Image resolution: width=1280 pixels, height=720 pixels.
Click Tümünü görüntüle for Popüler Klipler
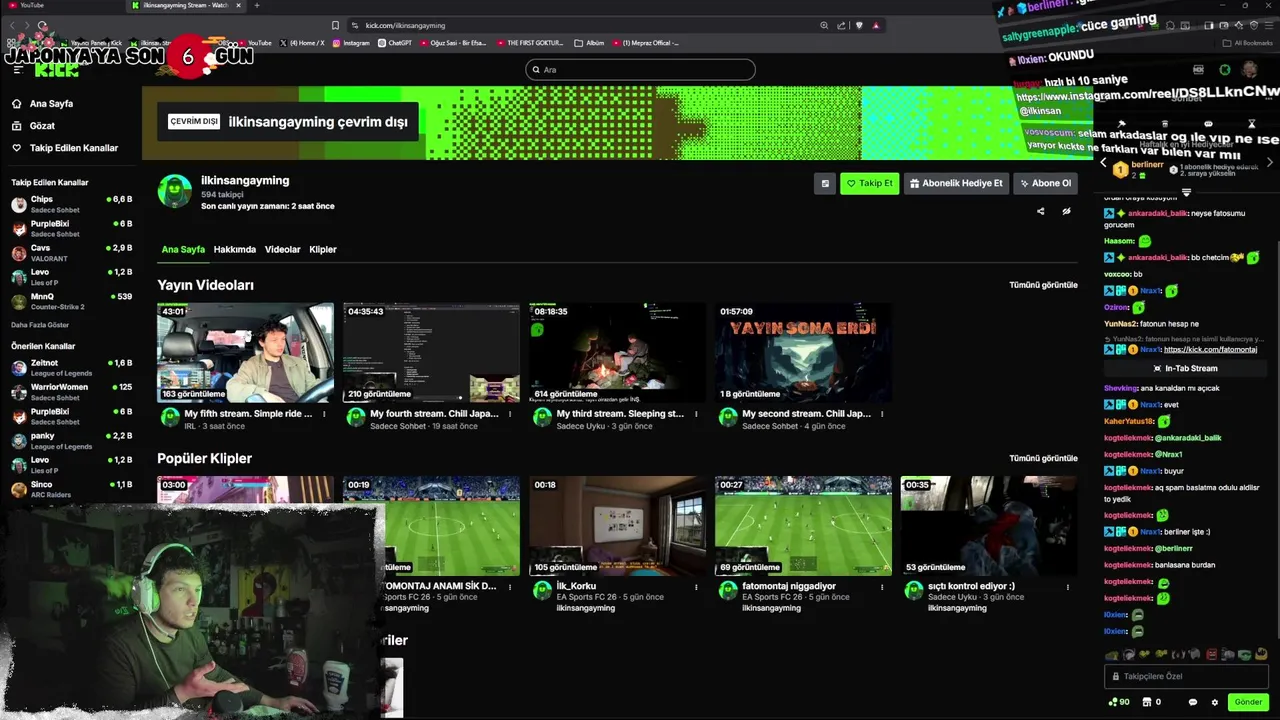[x=1043, y=458]
